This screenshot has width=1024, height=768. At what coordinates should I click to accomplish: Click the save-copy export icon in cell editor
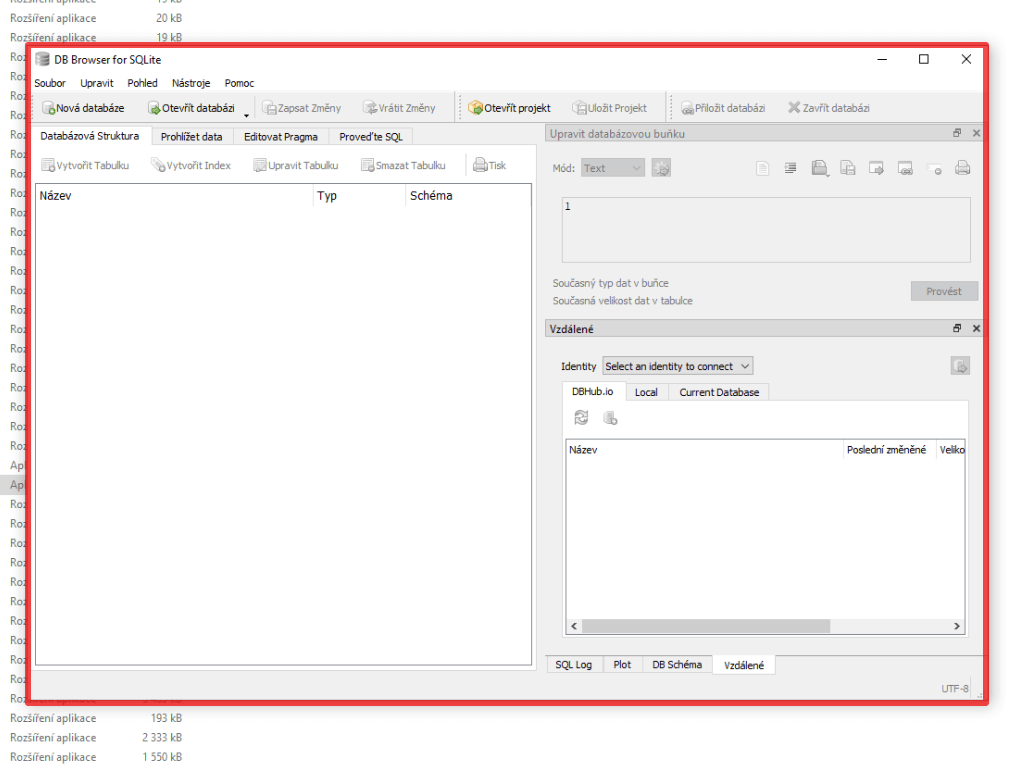point(848,168)
